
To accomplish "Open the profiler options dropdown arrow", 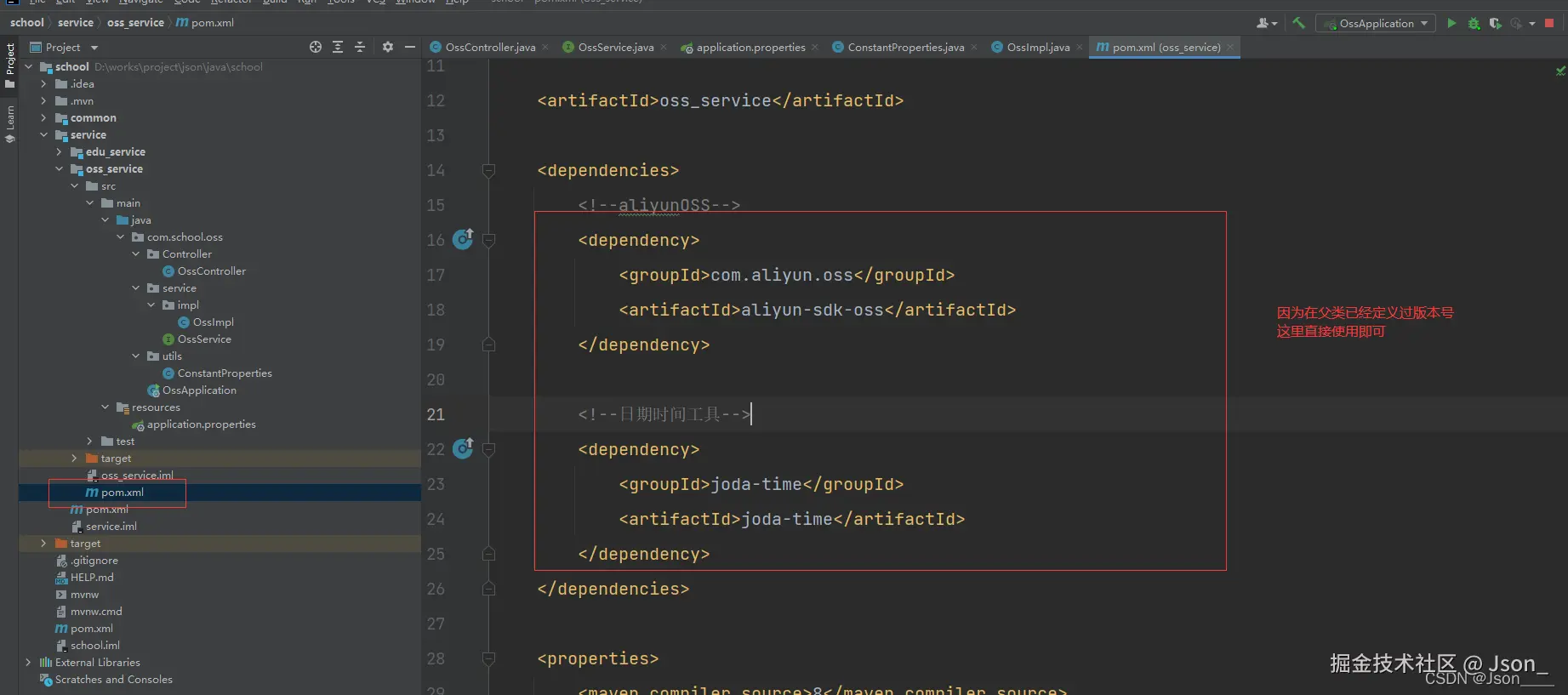I will tap(1532, 23).
